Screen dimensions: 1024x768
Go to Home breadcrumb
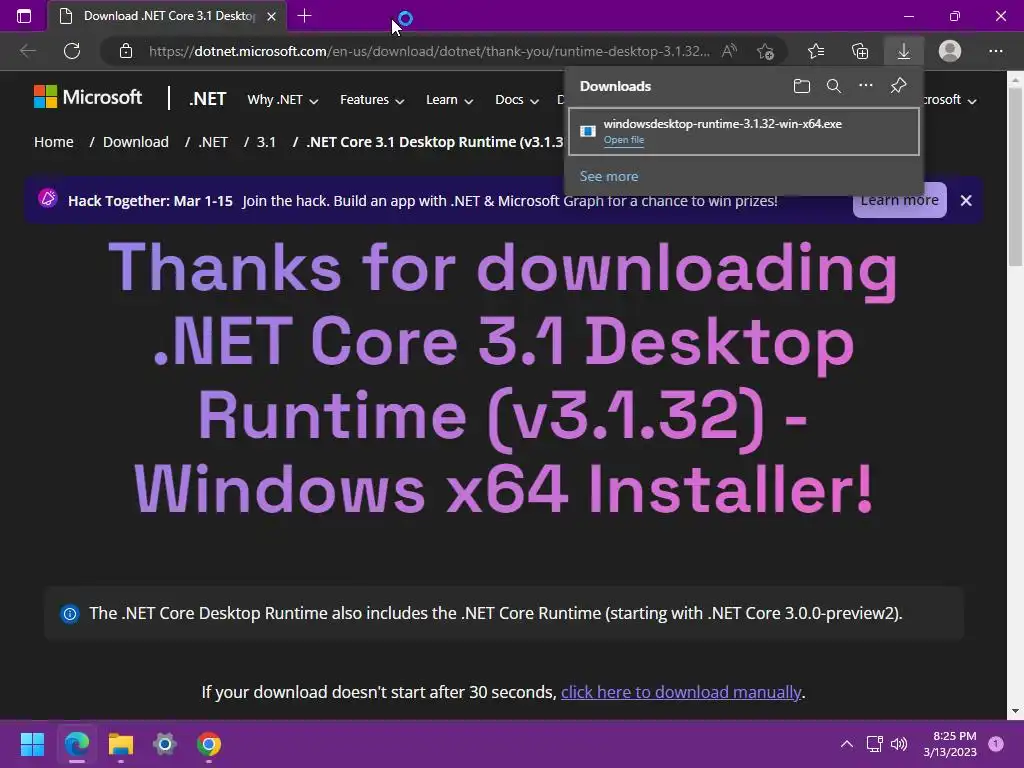tap(54, 142)
